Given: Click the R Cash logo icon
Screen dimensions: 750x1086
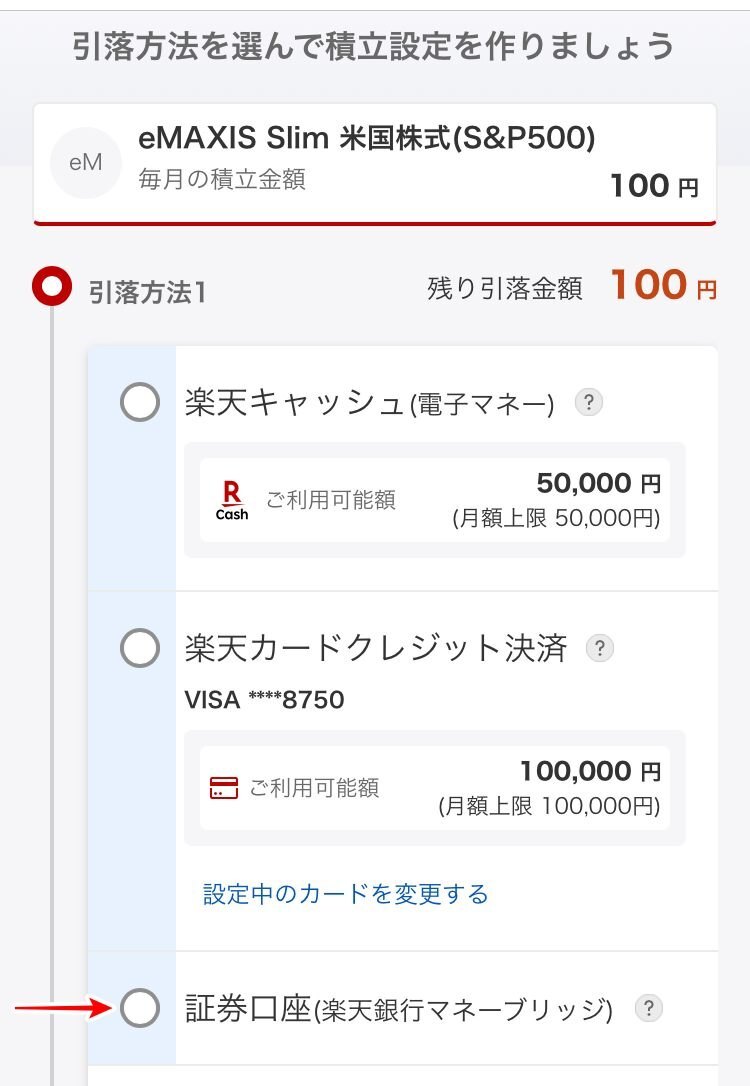Looking at the screenshot, I should (231, 500).
